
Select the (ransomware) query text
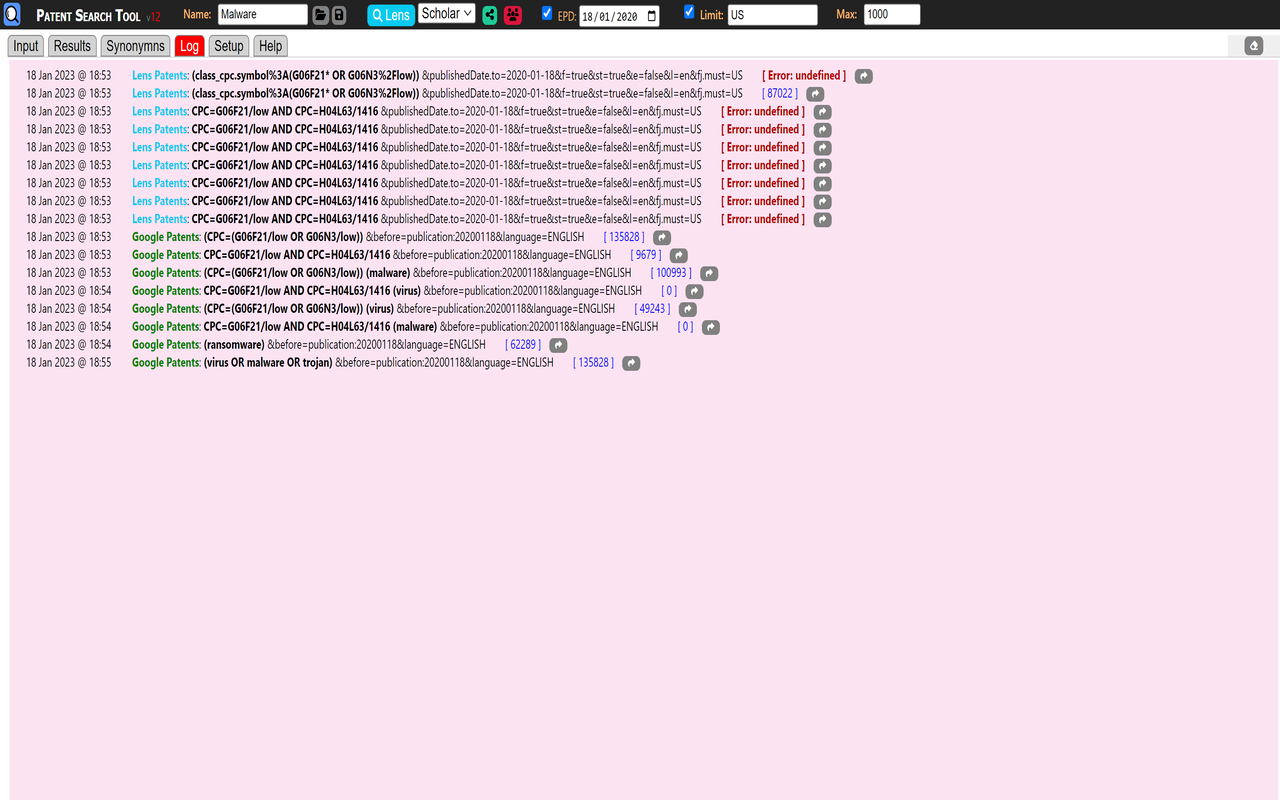[234, 345]
